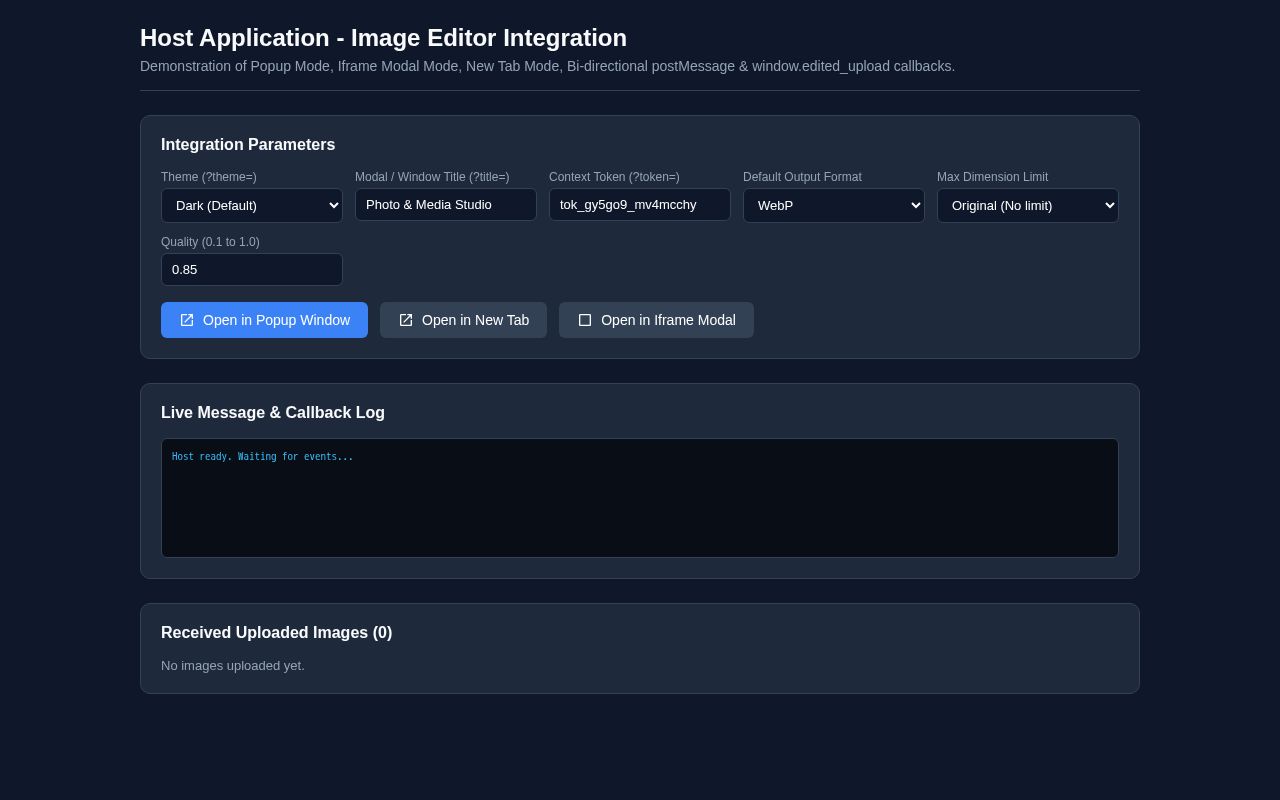
Task: Click the 'Max Dimension Limit' label
Action: pos(993,177)
